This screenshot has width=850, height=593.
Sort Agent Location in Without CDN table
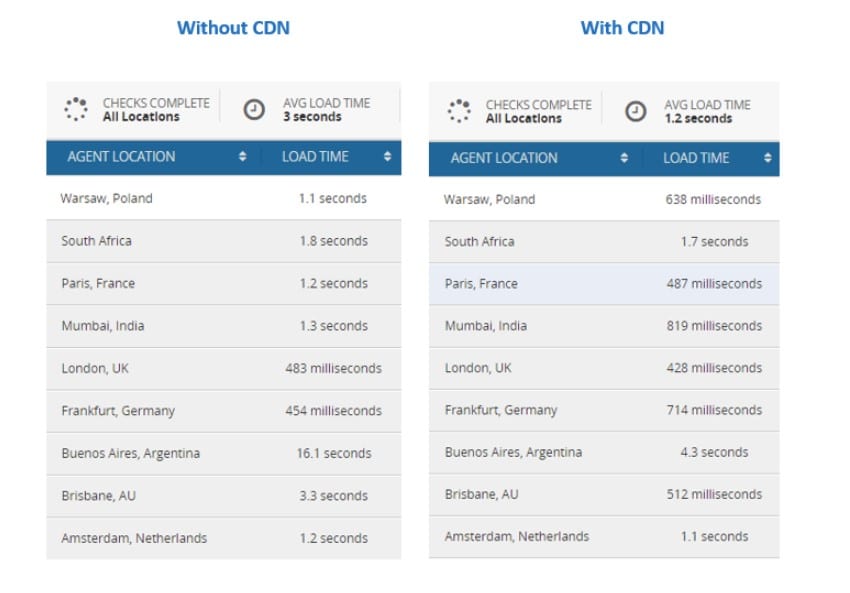(242, 157)
